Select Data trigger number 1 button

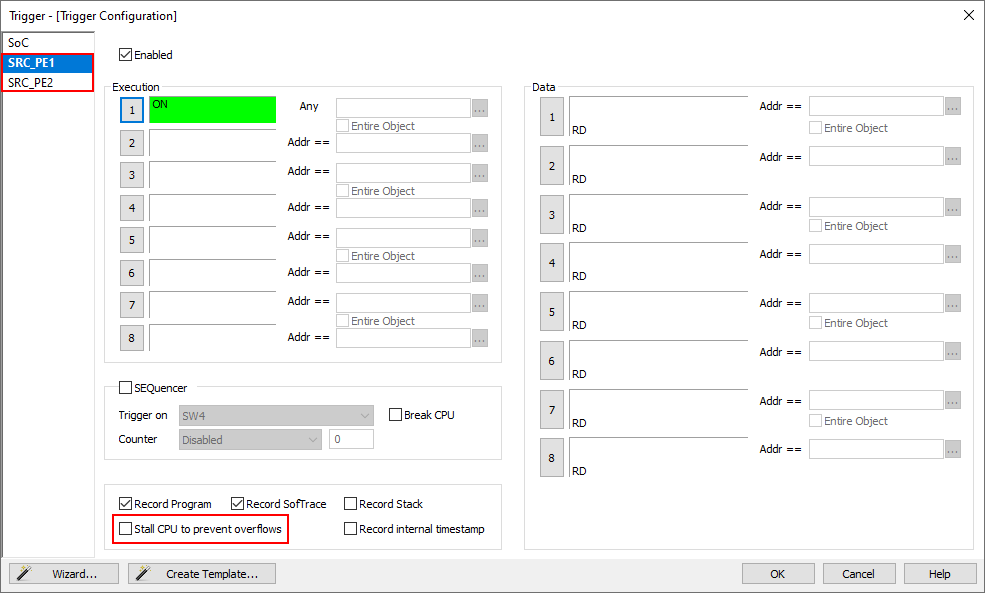pyautogui.click(x=552, y=117)
